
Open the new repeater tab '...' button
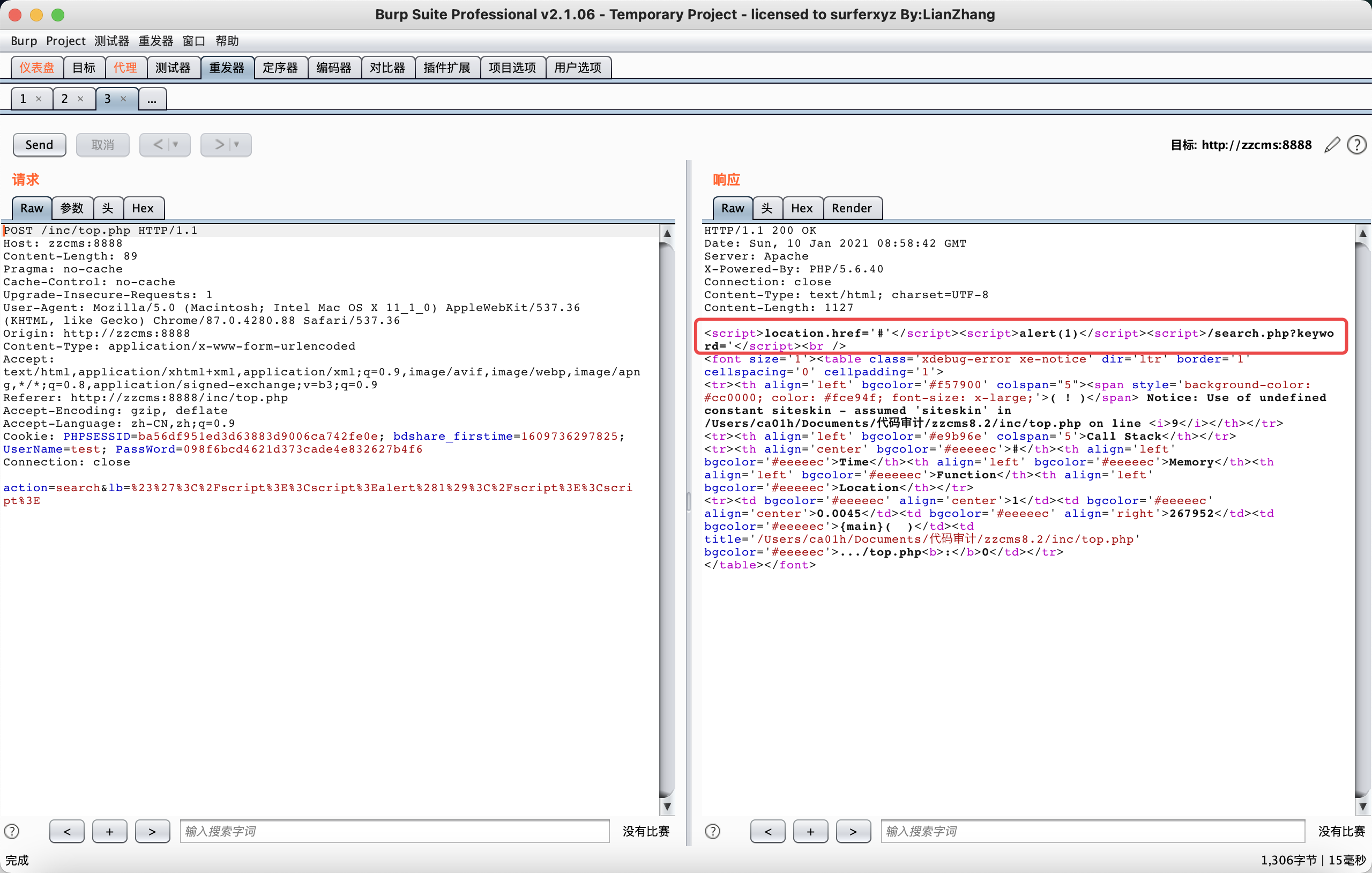click(152, 99)
